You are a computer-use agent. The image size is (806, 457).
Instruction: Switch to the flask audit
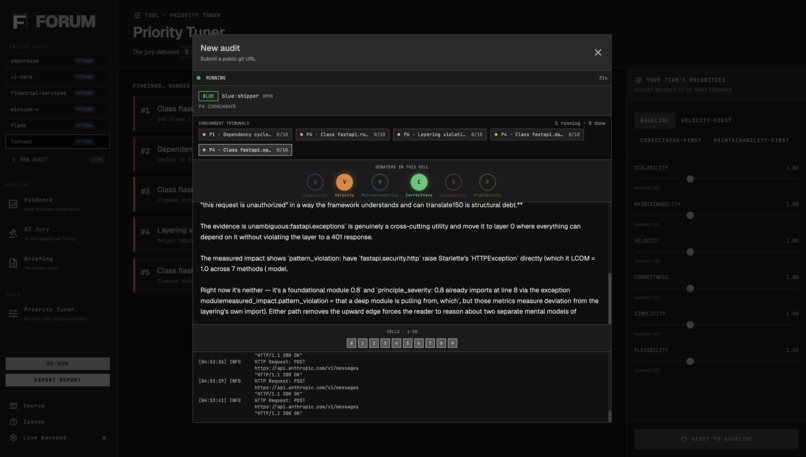click(x=57, y=125)
